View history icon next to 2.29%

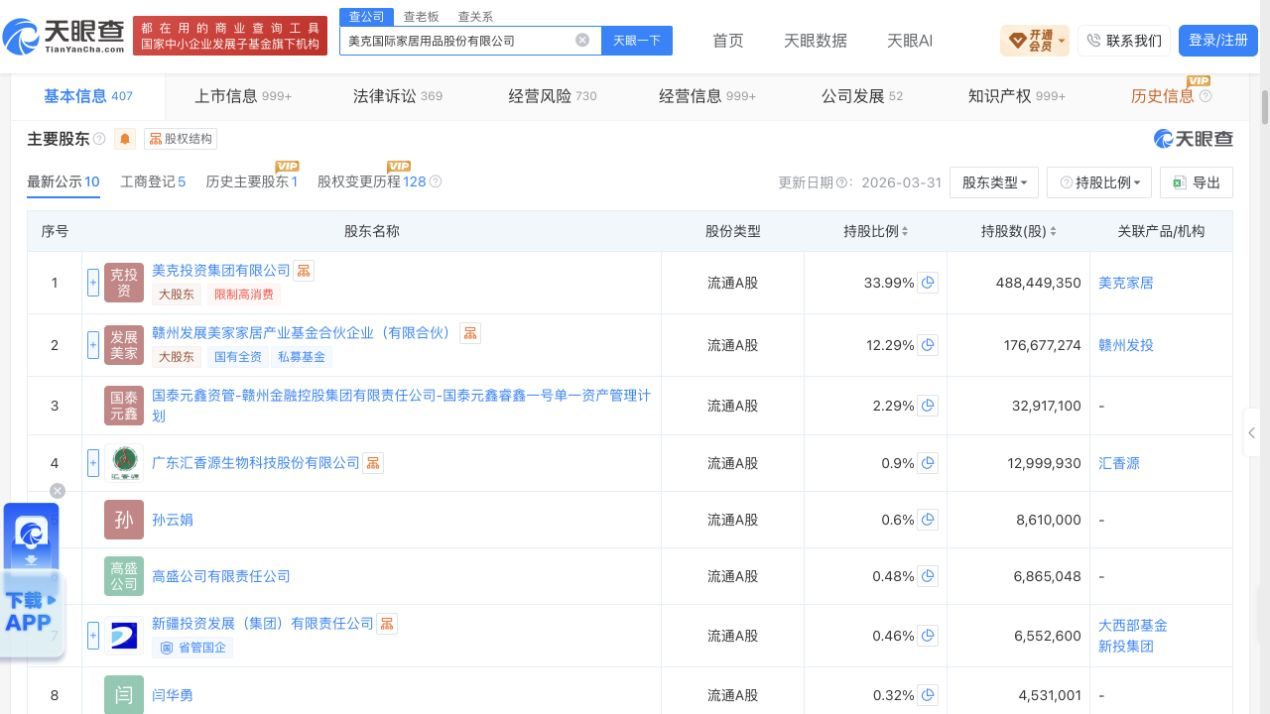928,405
